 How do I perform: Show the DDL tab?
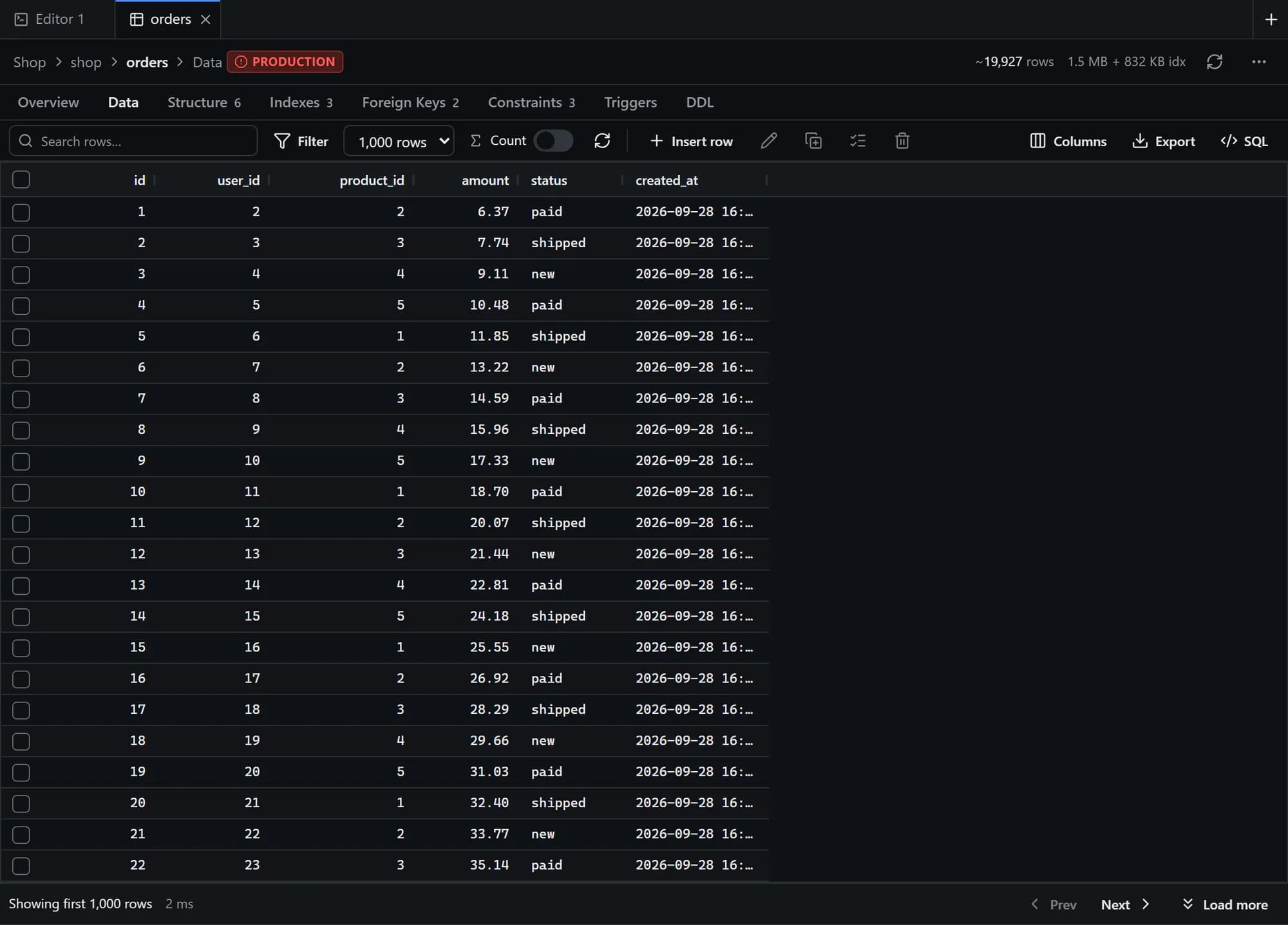(699, 102)
